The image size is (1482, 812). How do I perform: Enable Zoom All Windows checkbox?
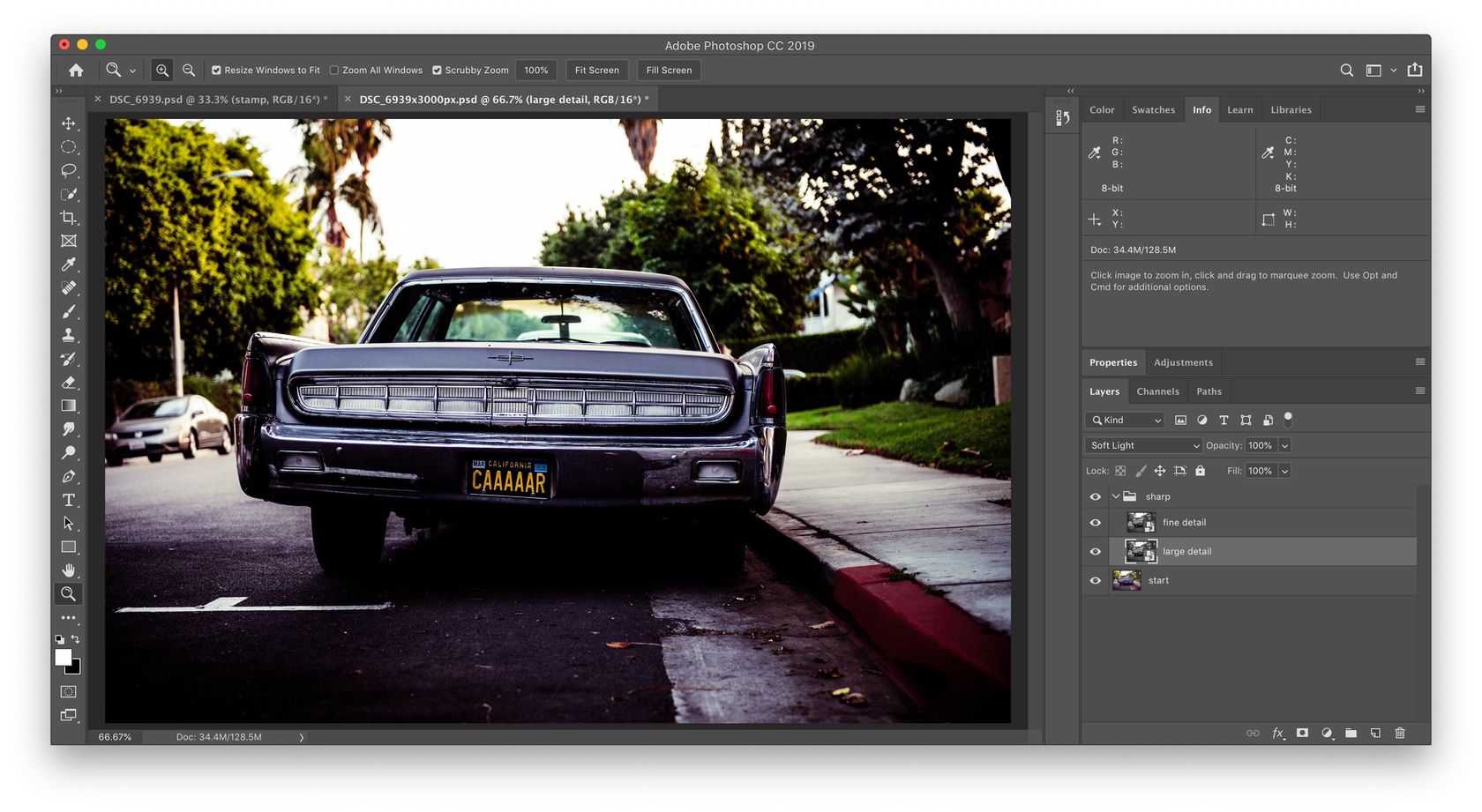[334, 71]
